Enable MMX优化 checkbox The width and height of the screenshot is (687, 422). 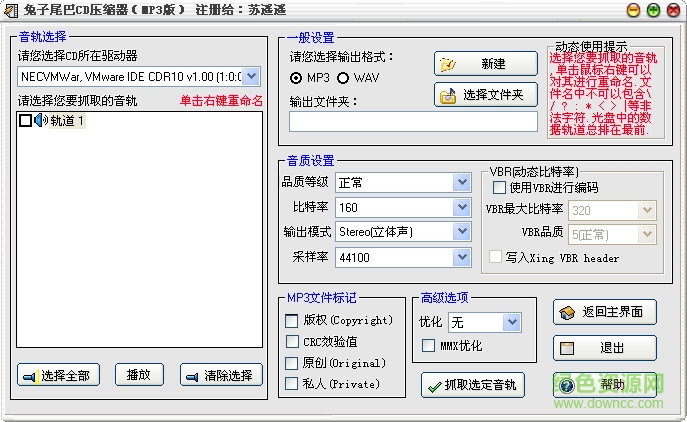click(x=428, y=346)
